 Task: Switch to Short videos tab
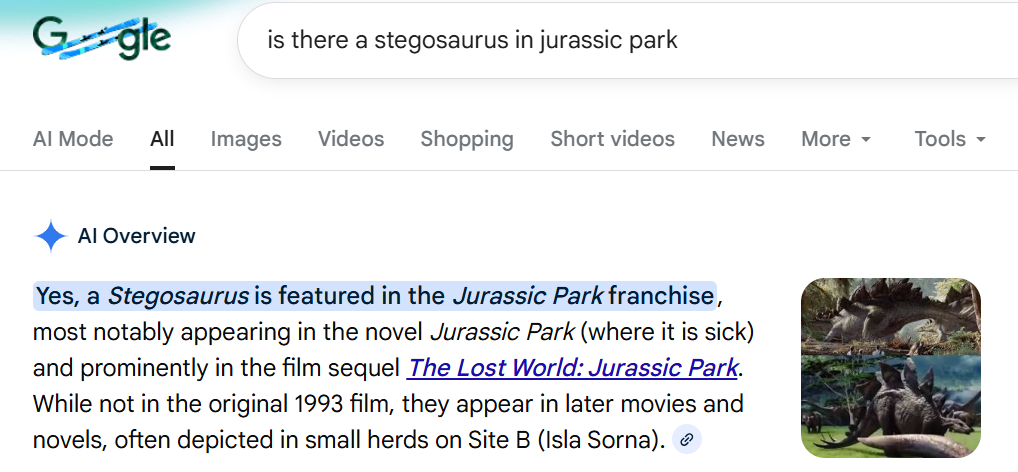(x=612, y=139)
